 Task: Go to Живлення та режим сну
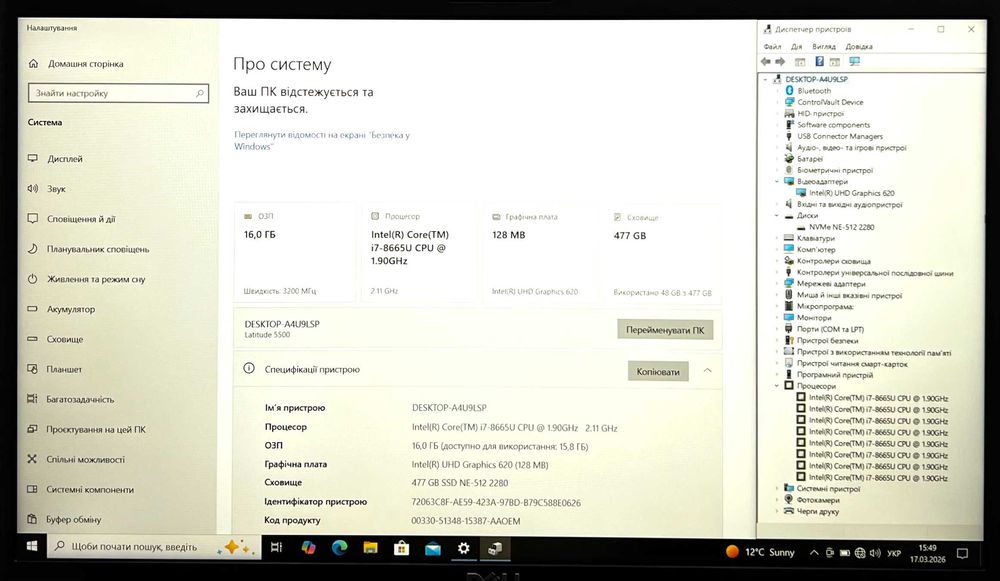(x=96, y=279)
